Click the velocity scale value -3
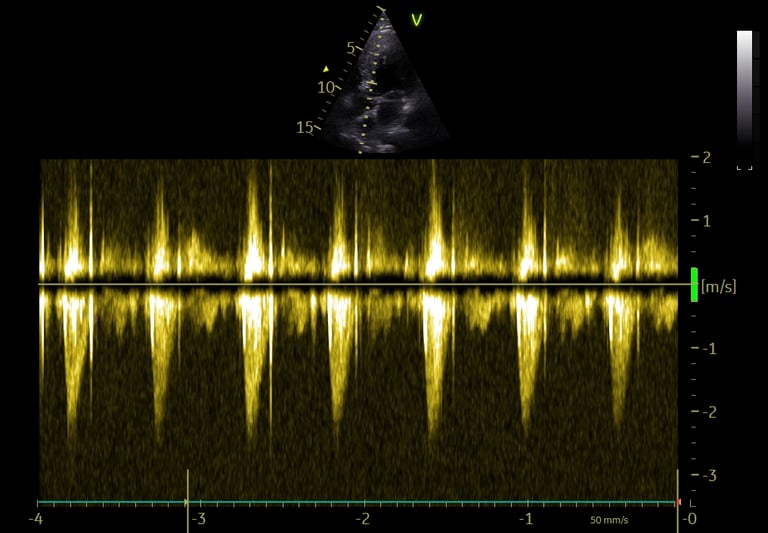 [x=708, y=475]
